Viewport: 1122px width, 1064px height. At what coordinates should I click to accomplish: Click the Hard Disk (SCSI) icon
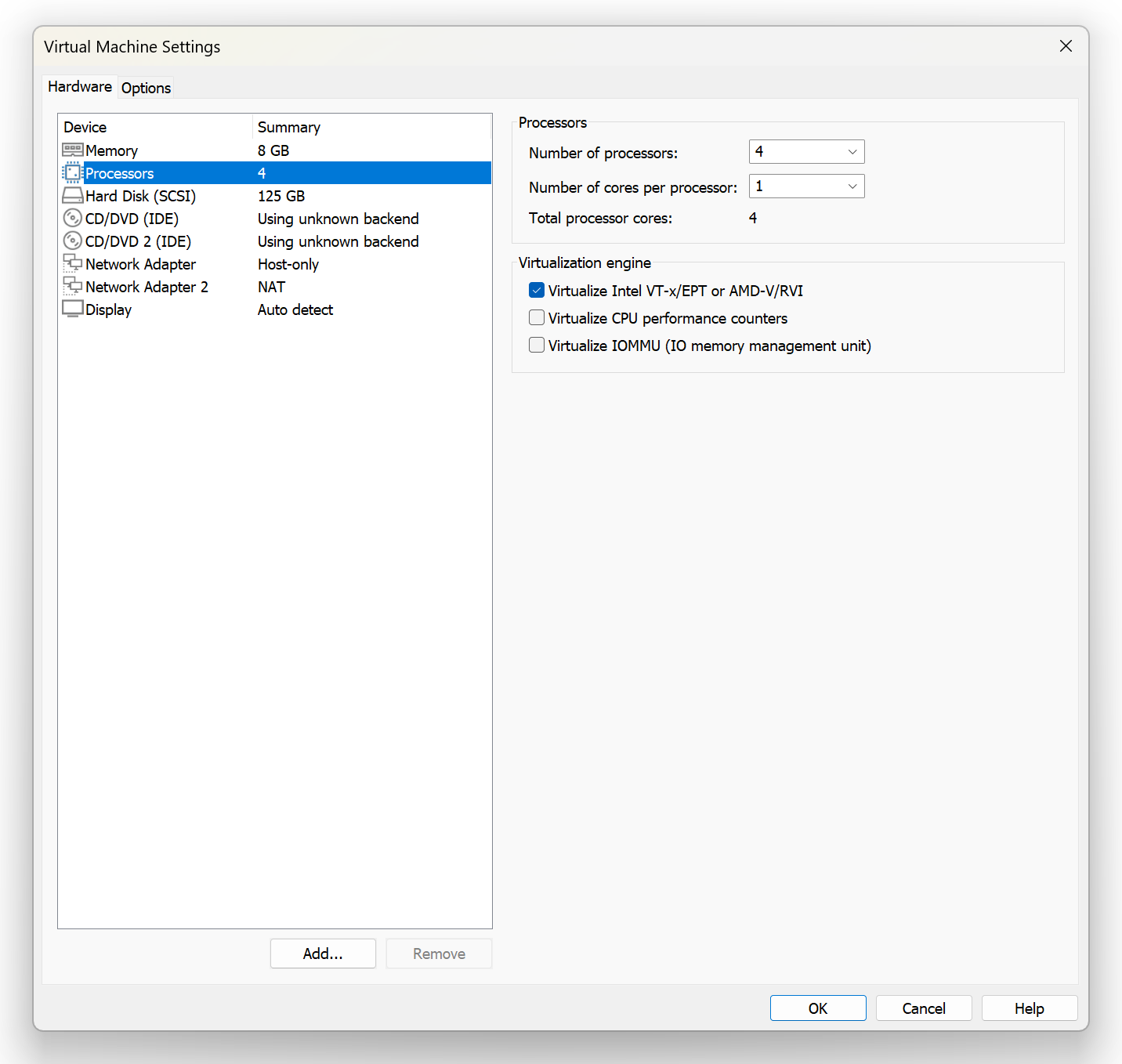[73, 195]
